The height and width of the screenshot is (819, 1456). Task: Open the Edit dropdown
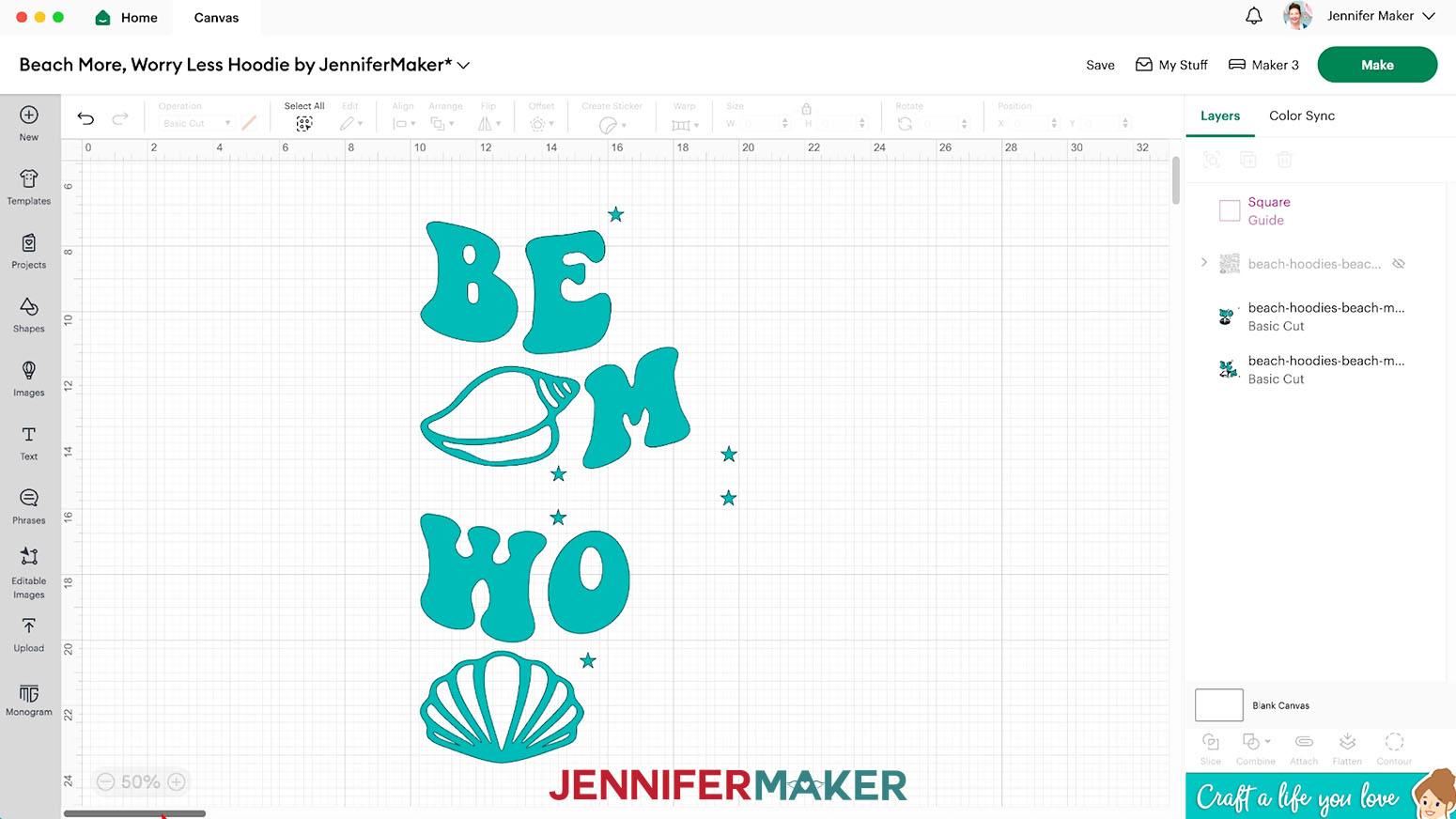(x=351, y=123)
